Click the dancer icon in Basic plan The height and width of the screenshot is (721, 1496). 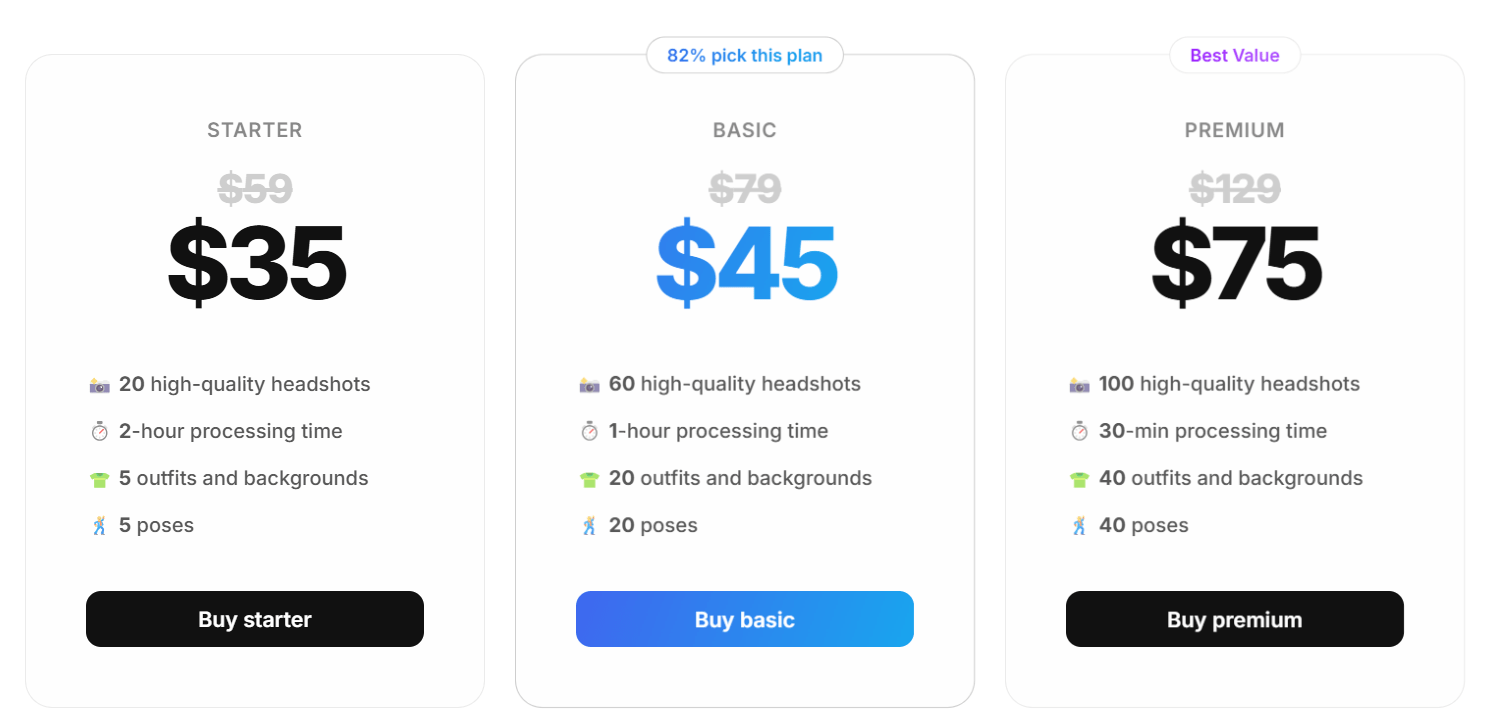(589, 526)
